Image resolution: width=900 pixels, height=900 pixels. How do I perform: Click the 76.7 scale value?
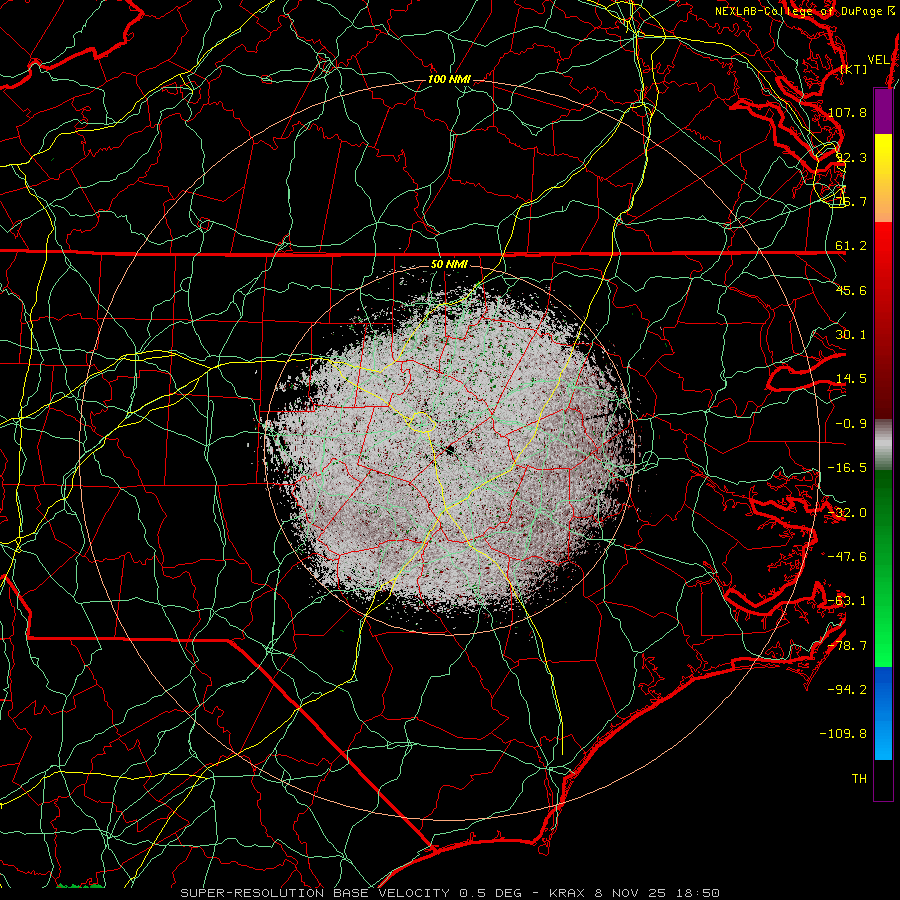[x=851, y=201]
